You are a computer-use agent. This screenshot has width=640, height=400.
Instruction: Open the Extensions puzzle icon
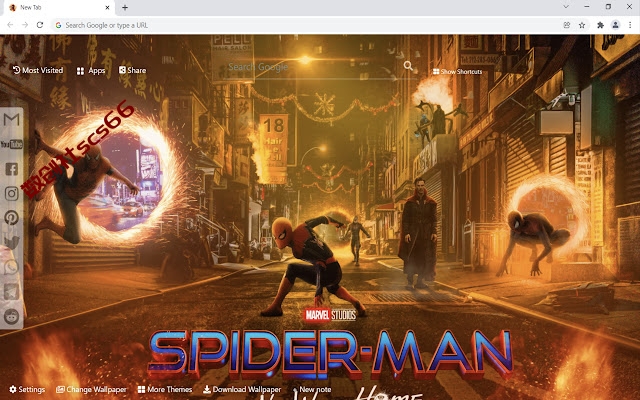600,25
